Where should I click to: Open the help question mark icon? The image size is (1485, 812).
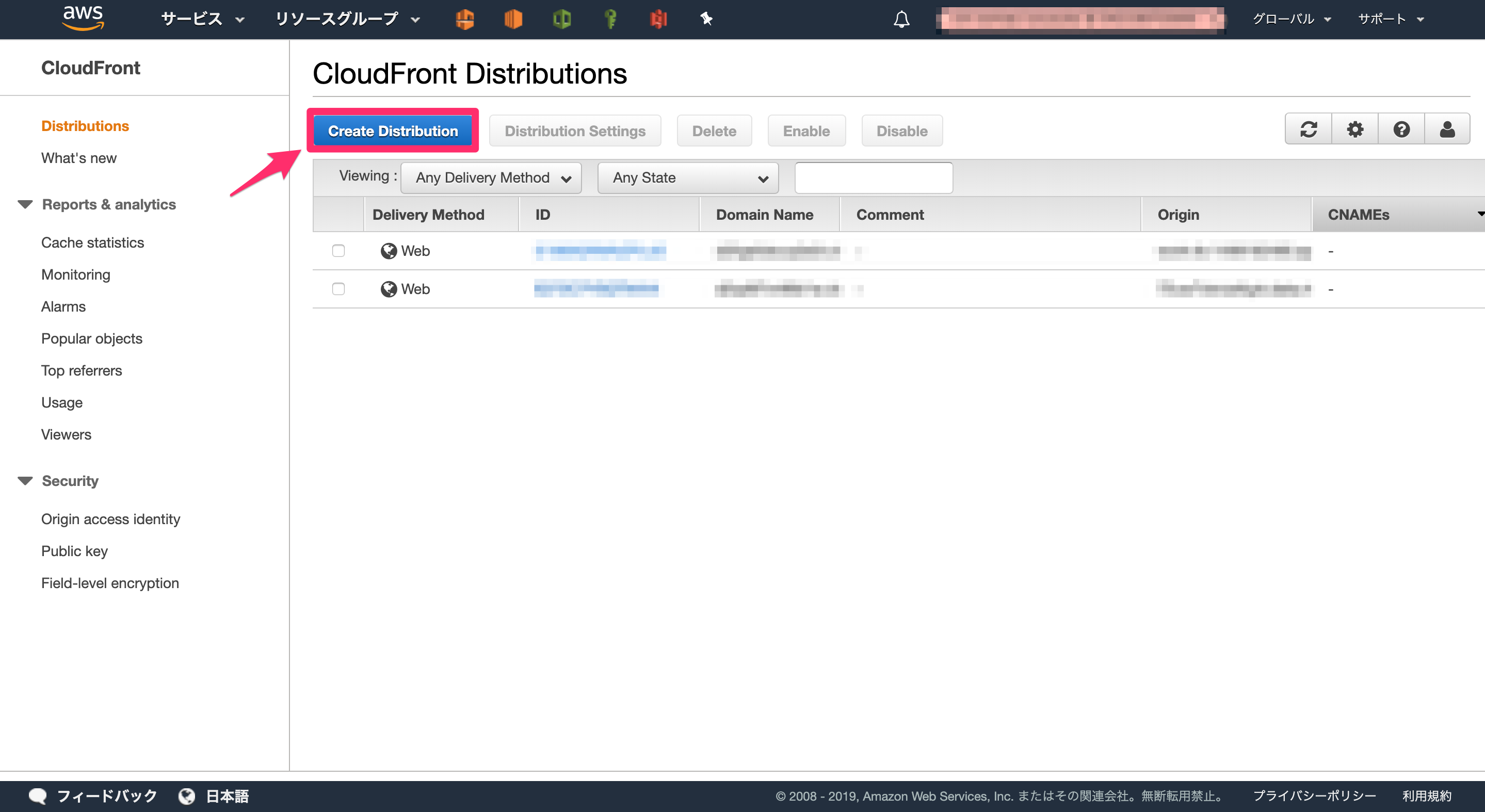click(x=1401, y=129)
